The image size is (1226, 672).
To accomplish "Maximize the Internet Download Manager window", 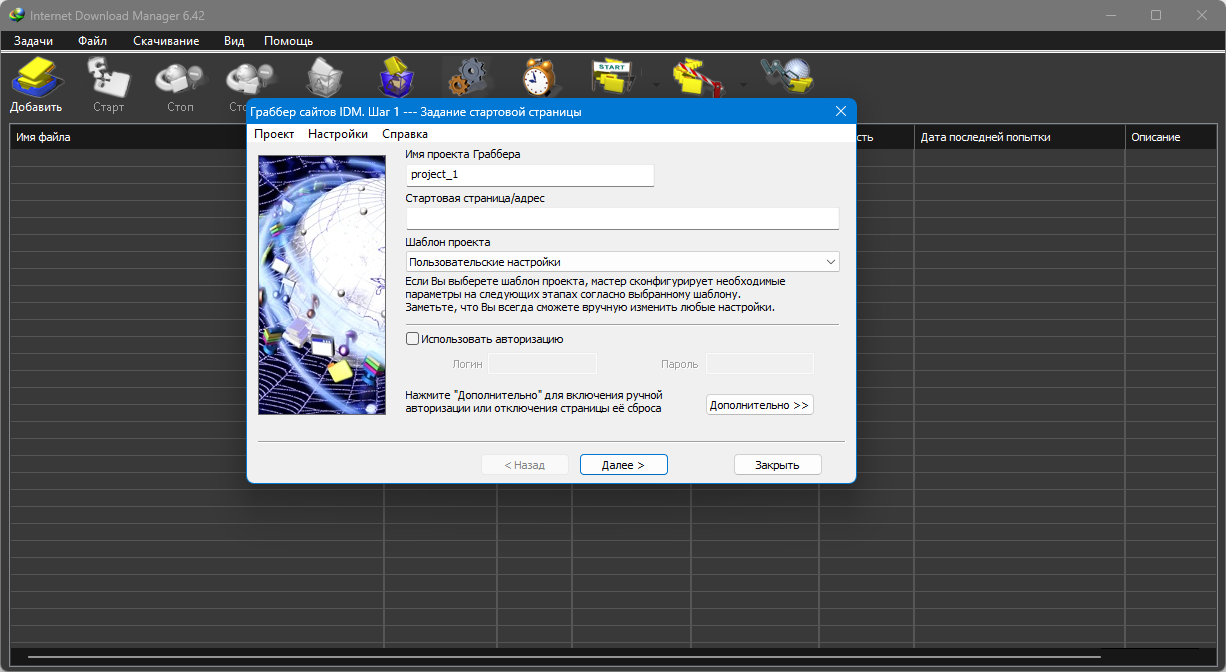I will point(1156,15).
